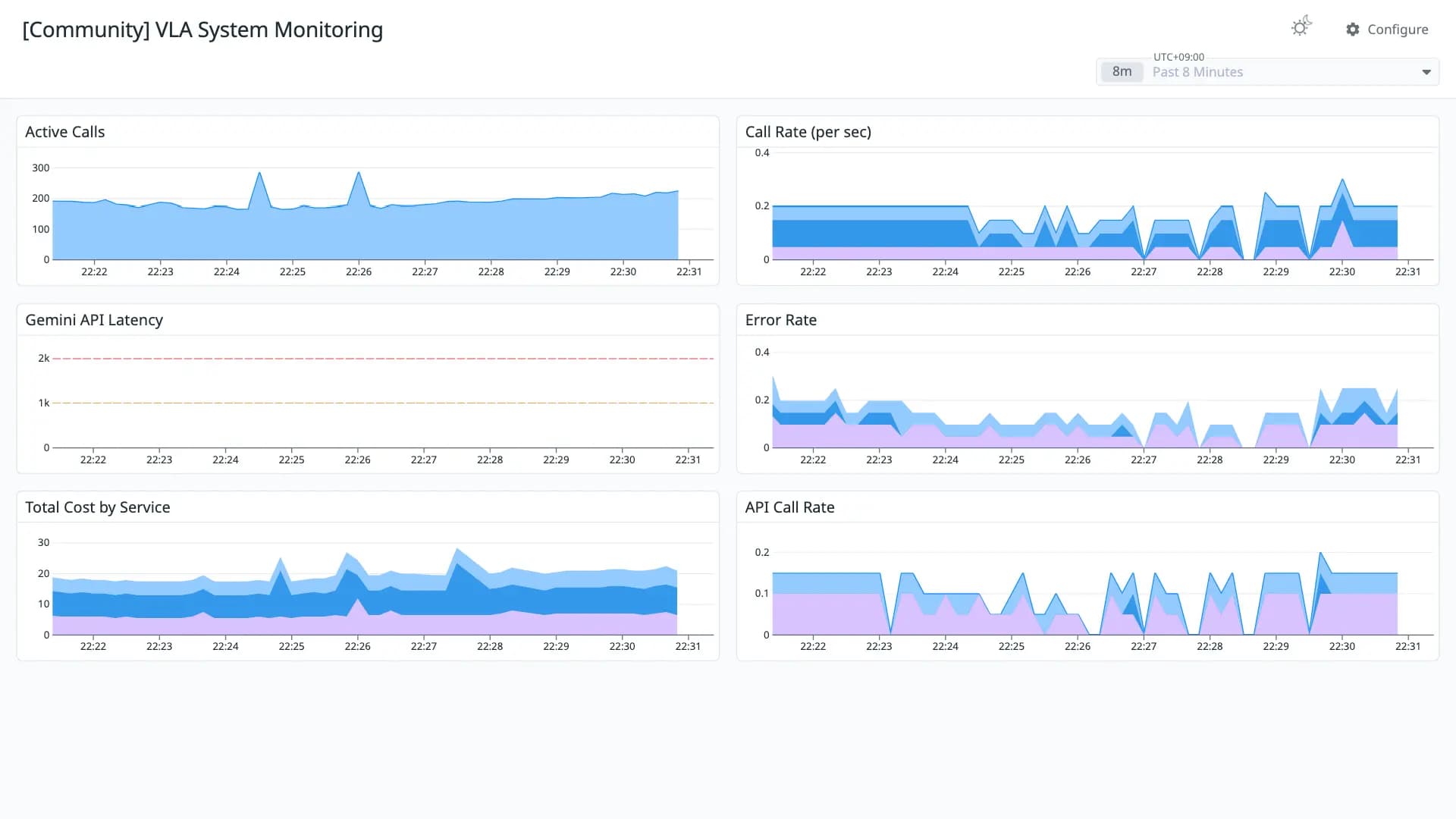Click the 22:22 tick on Active Calls chart
Screen dimensions: 1456x819
[x=94, y=271]
